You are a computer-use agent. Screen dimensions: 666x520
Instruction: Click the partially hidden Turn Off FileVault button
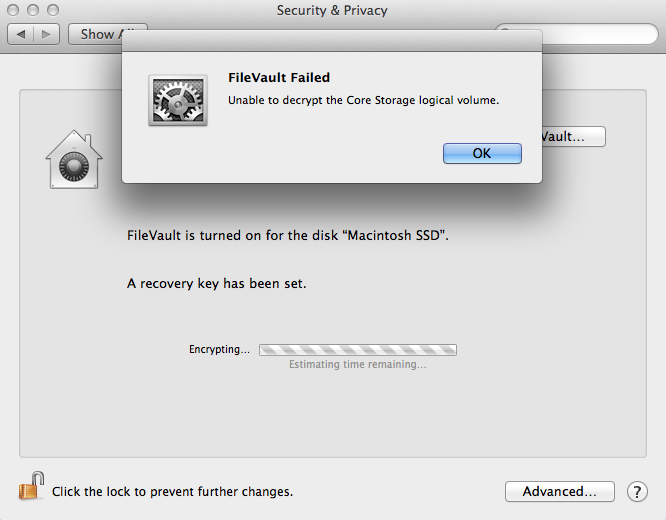click(x=574, y=136)
